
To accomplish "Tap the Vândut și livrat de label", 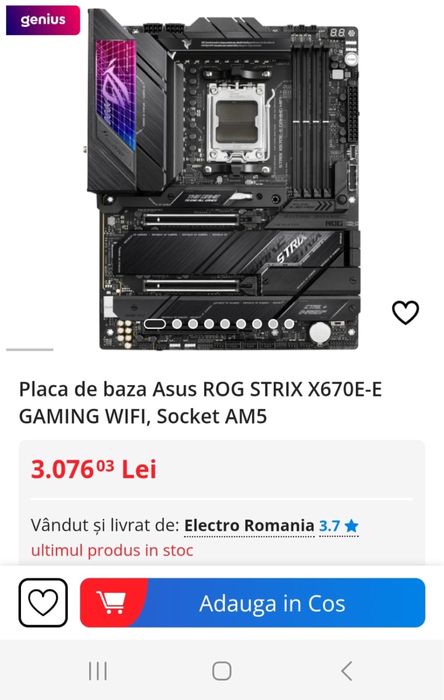I will click(105, 525).
